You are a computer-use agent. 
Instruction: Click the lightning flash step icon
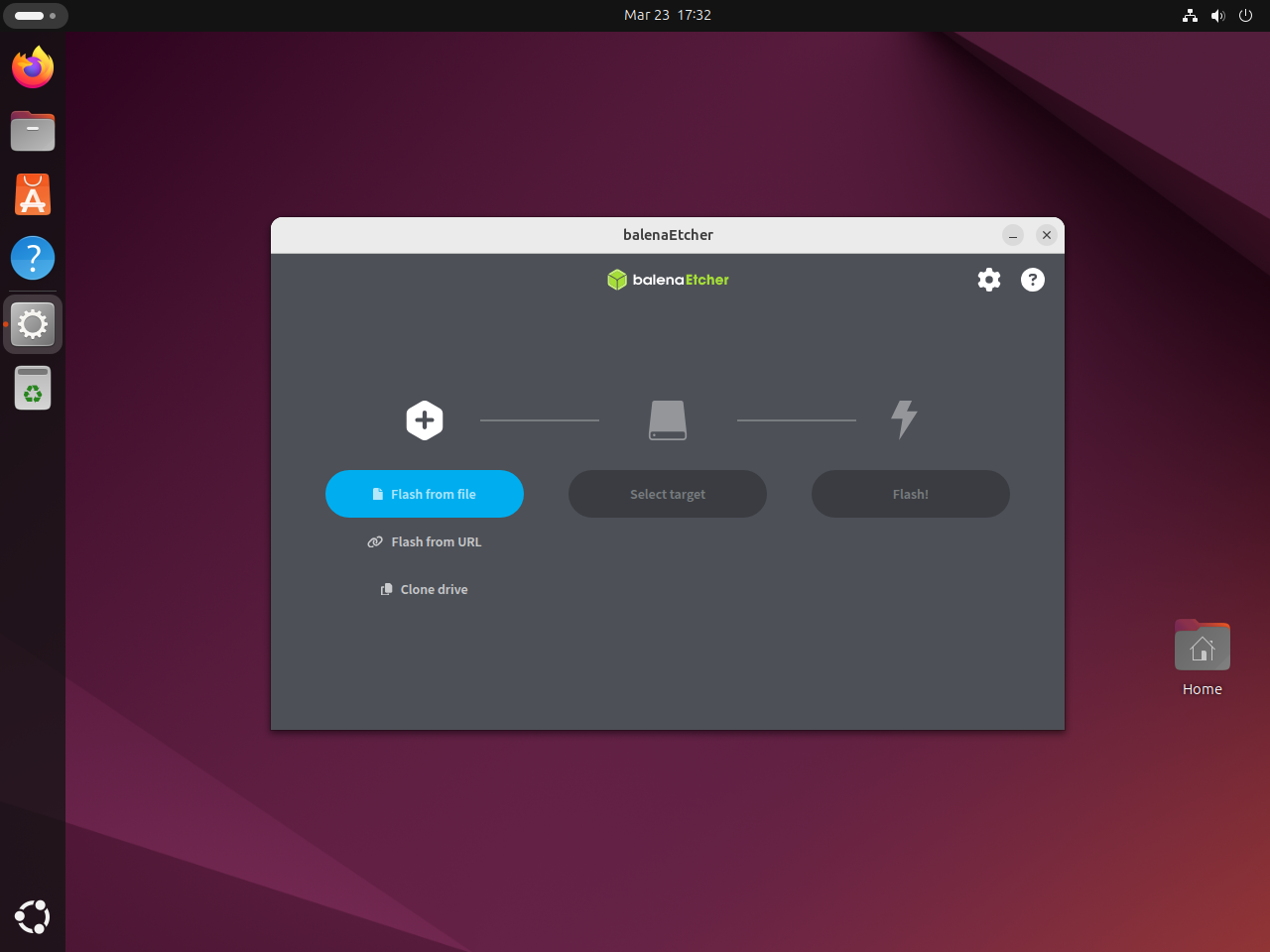point(904,419)
